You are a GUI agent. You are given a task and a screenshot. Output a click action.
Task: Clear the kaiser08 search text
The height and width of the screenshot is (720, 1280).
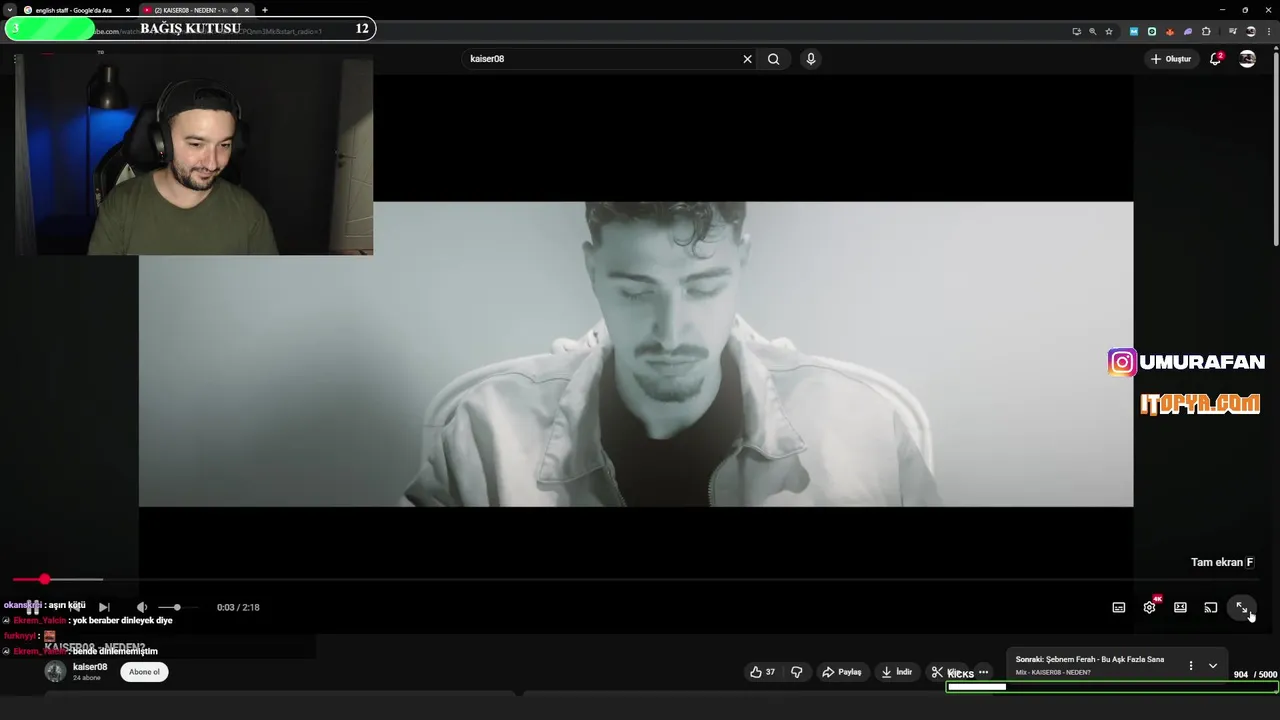tap(747, 59)
